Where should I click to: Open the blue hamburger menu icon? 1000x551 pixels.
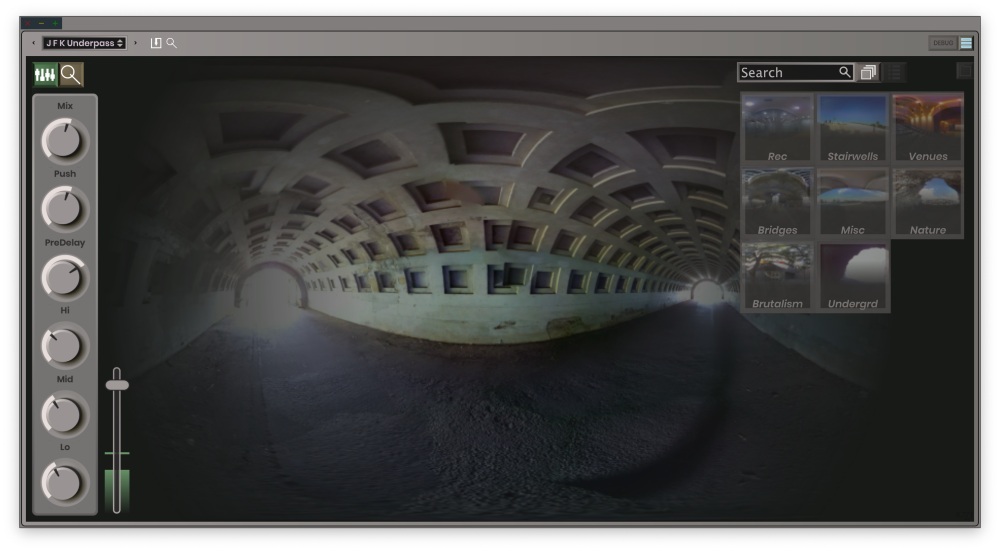[966, 43]
